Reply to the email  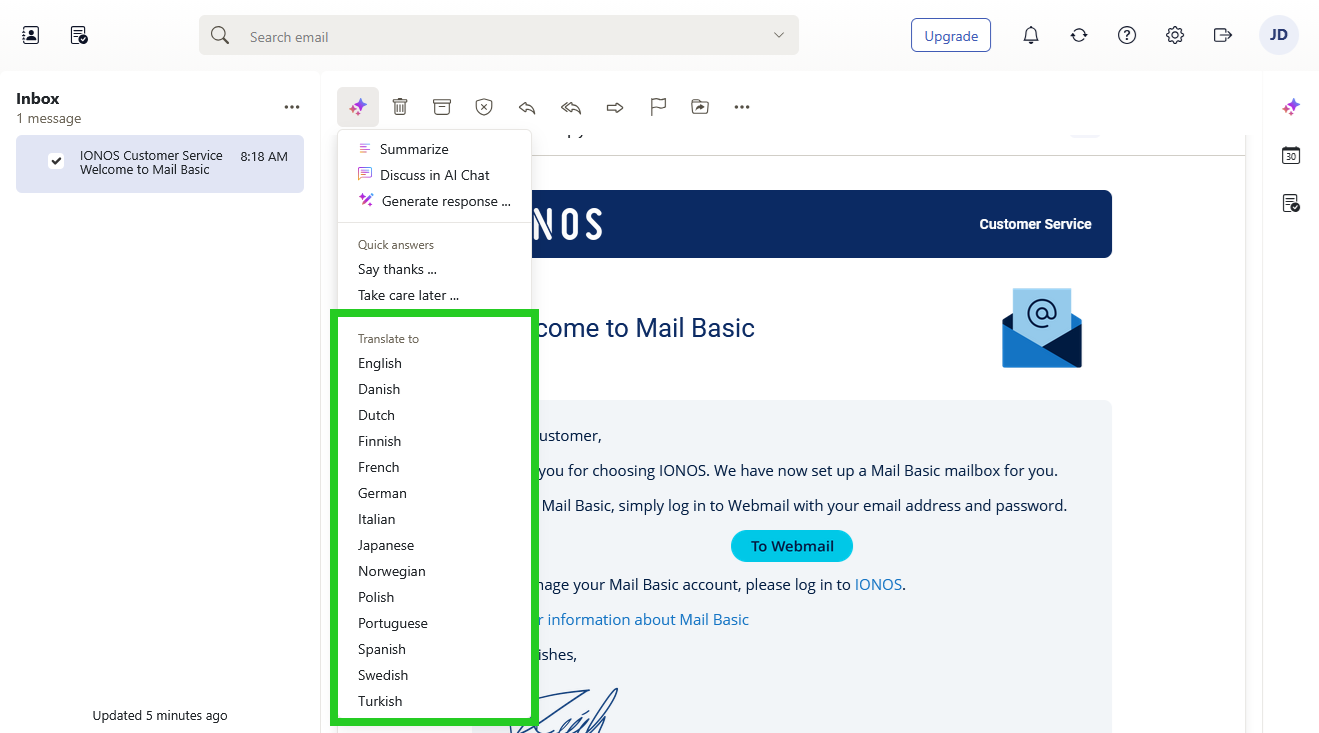[x=526, y=107]
